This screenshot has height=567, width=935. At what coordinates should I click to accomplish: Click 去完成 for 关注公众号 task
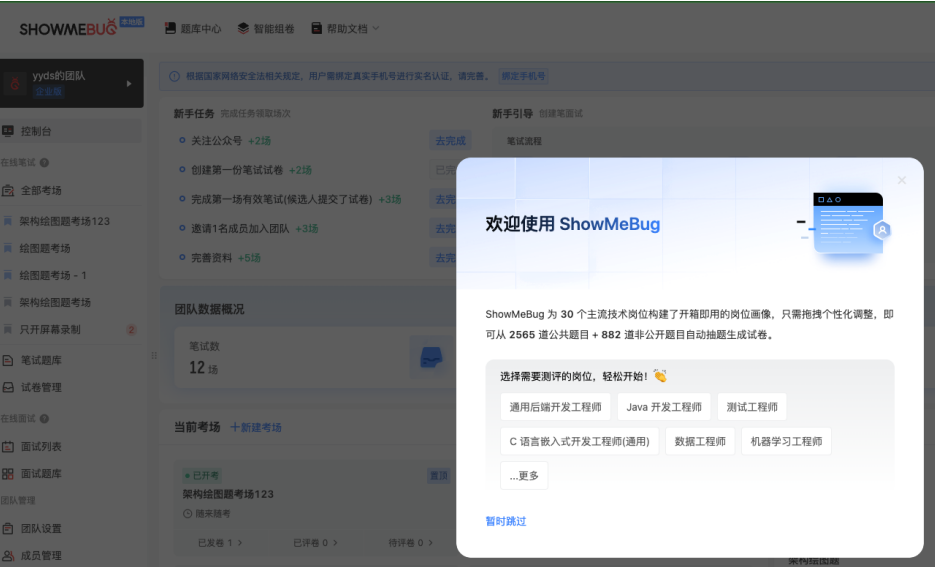click(x=450, y=141)
